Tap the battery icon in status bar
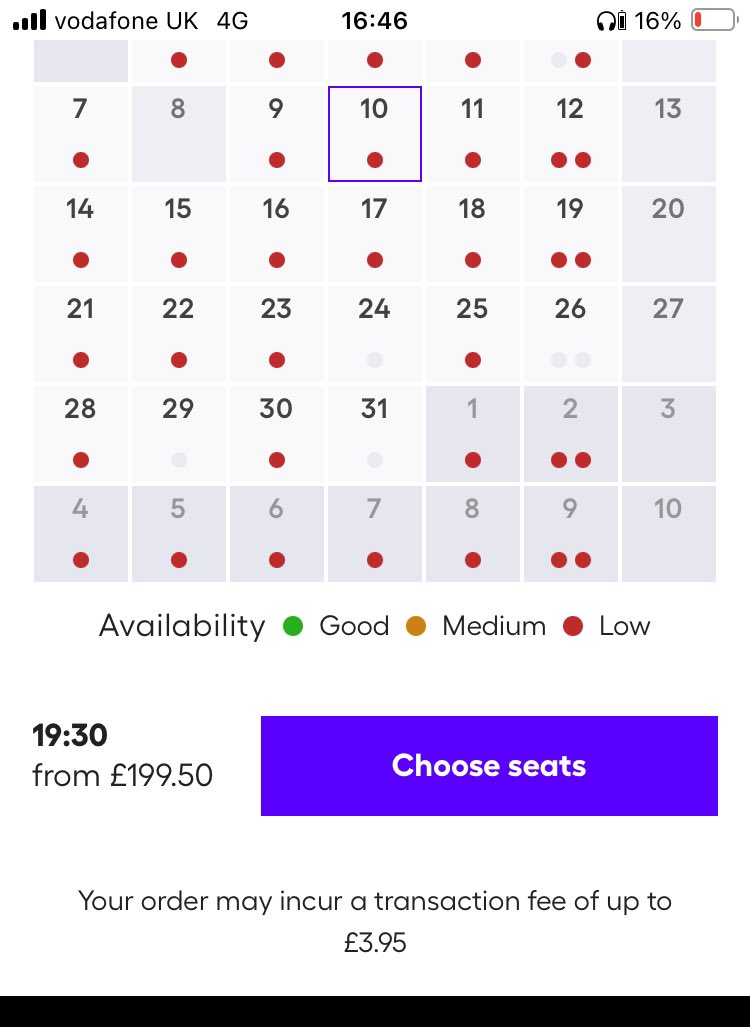 (715, 20)
